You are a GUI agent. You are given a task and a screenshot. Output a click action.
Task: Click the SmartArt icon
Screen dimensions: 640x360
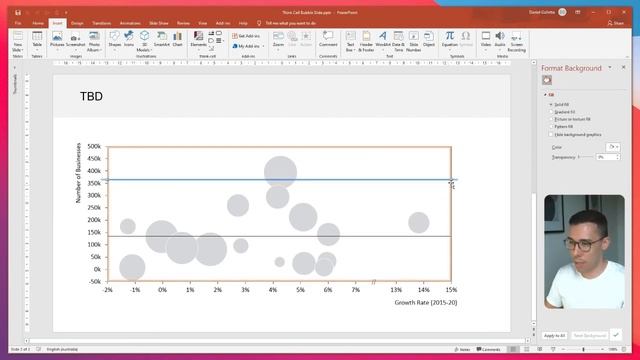[x=162, y=39]
